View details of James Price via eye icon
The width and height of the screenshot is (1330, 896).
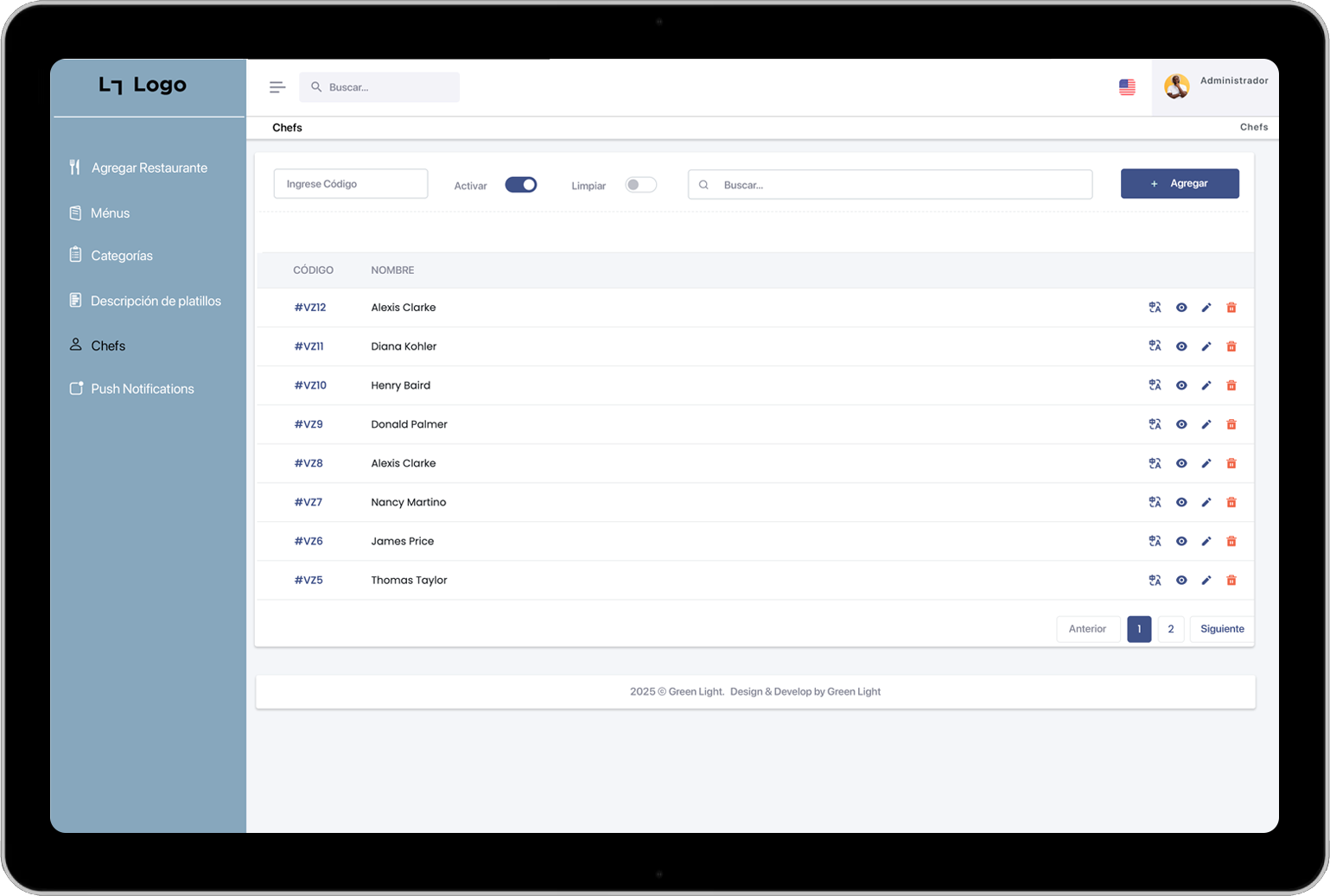click(1181, 542)
